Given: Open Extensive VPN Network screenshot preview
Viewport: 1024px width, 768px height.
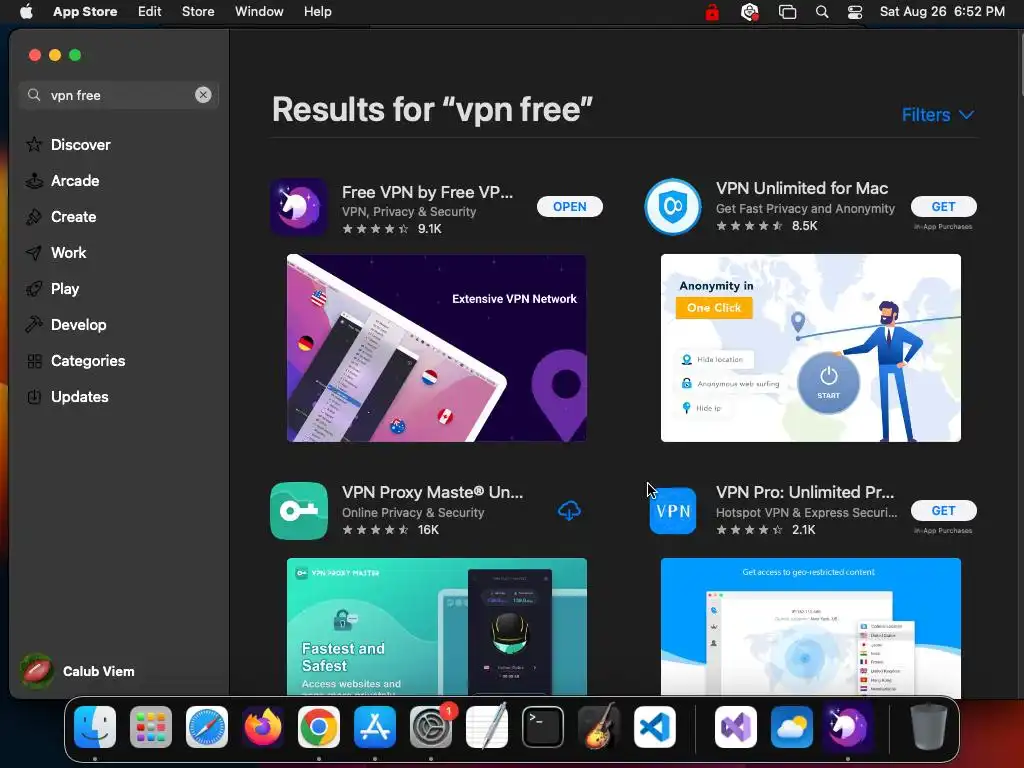Looking at the screenshot, I should [436, 347].
